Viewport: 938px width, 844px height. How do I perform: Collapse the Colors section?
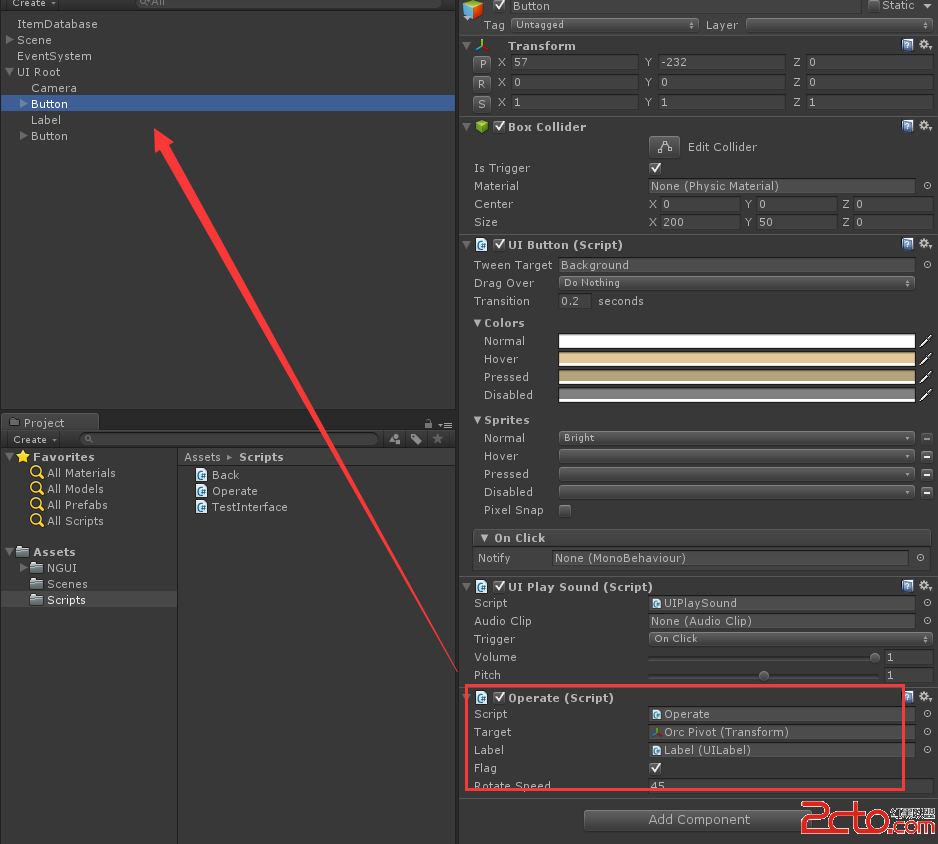click(477, 323)
